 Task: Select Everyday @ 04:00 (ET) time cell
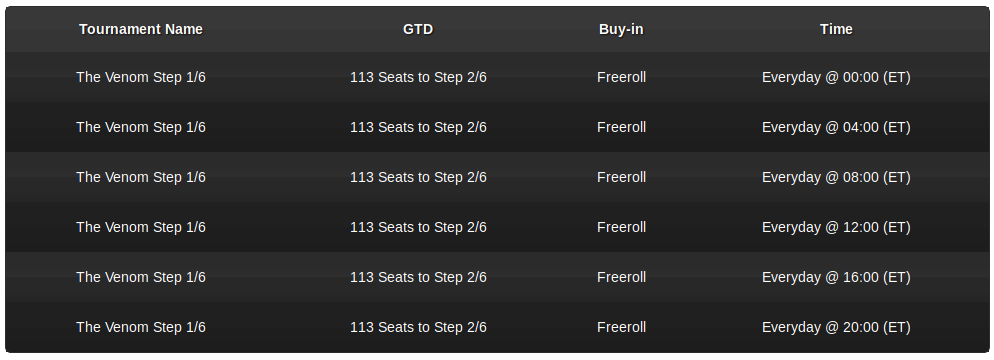[x=836, y=127]
